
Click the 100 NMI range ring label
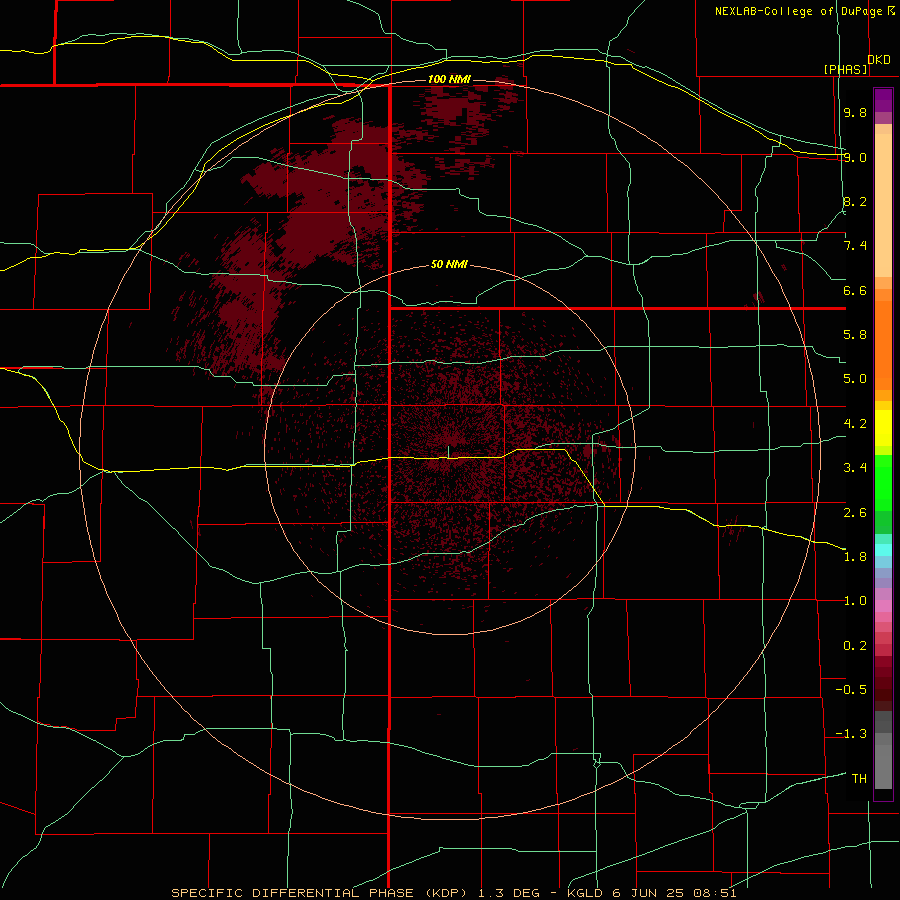[449, 79]
